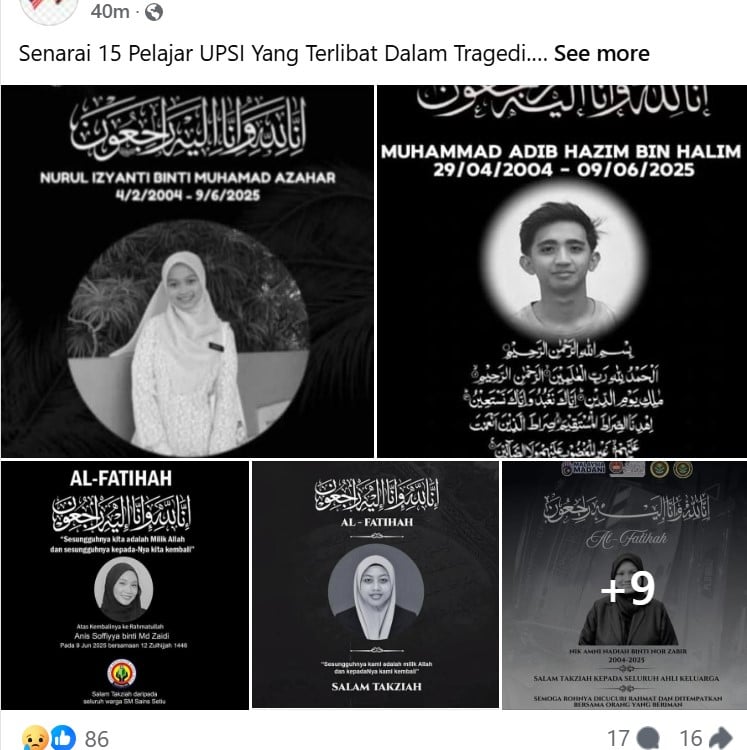Image resolution: width=747 pixels, height=750 pixels.
Task: Open the 17 comments count
Action: 618,739
